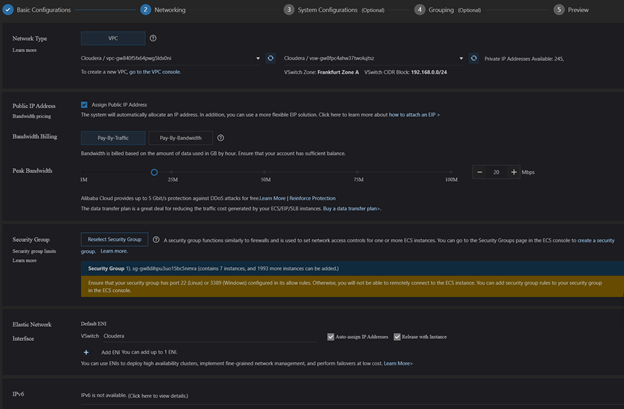The height and width of the screenshot is (409, 624).
Task: Click step 4 circle icon
Action: click(419, 10)
